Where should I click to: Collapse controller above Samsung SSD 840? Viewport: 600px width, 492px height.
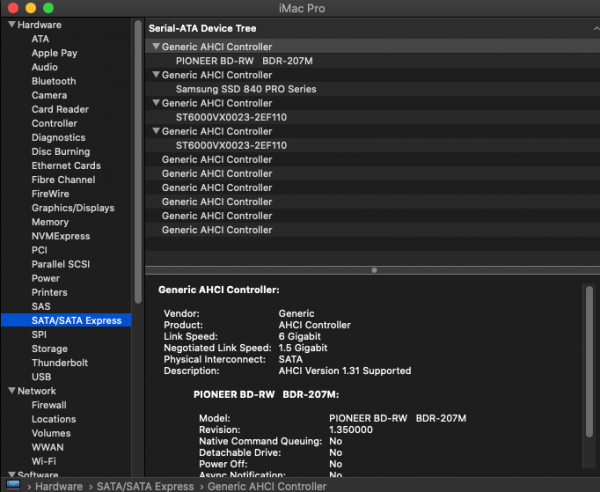click(x=156, y=75)
